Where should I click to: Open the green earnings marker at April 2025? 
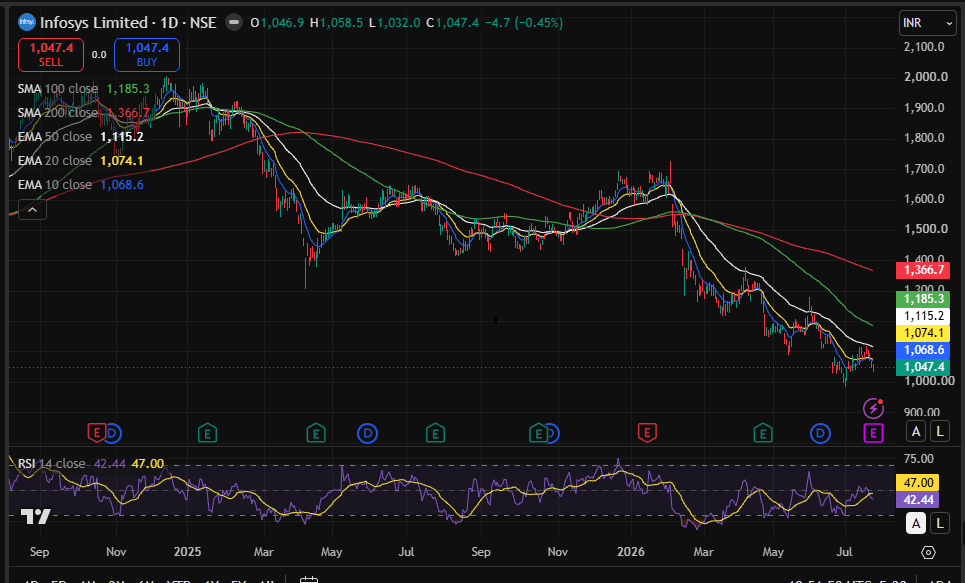[x=316, y=433]
